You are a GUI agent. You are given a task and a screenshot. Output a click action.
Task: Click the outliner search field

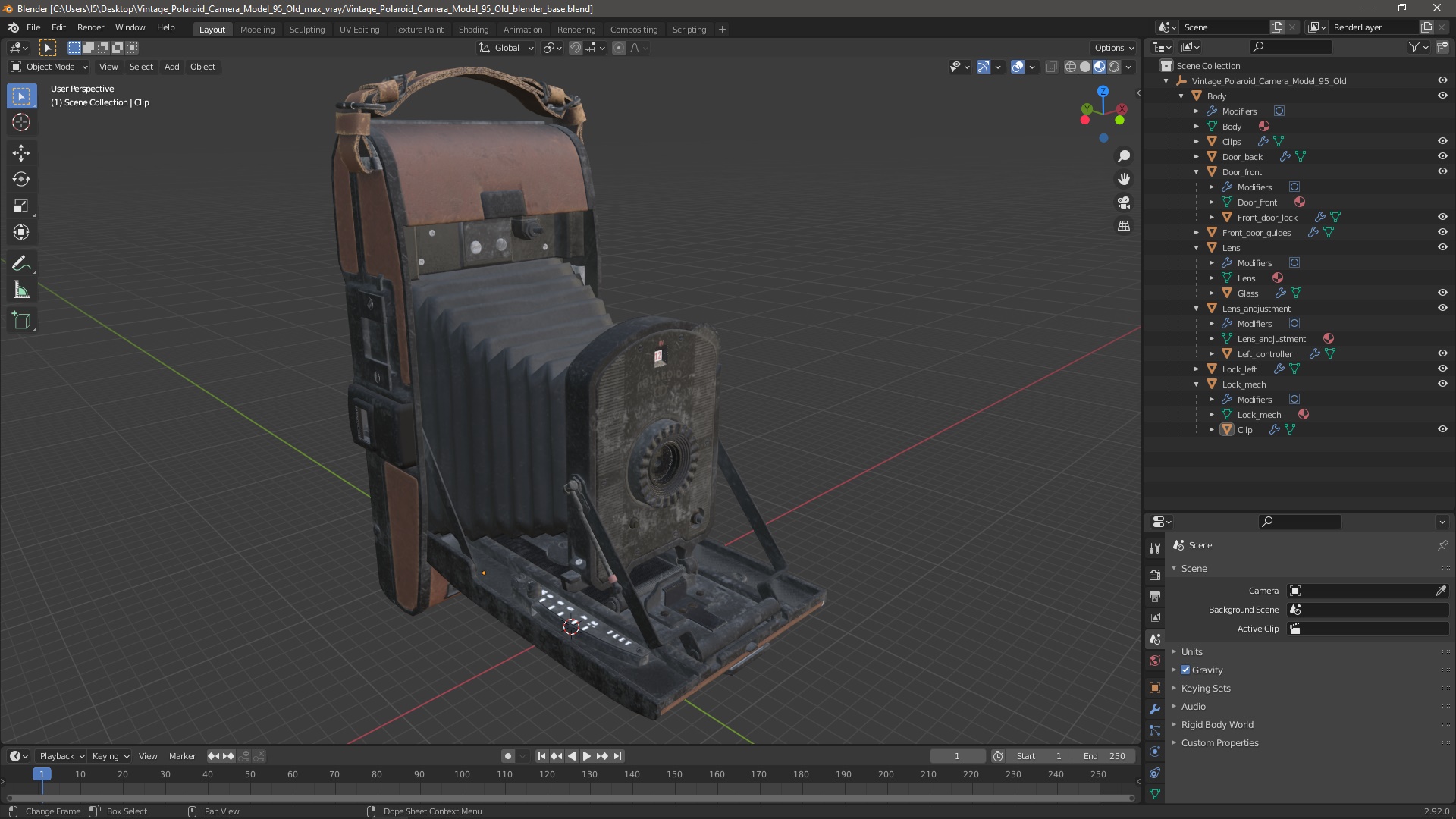1291,47
